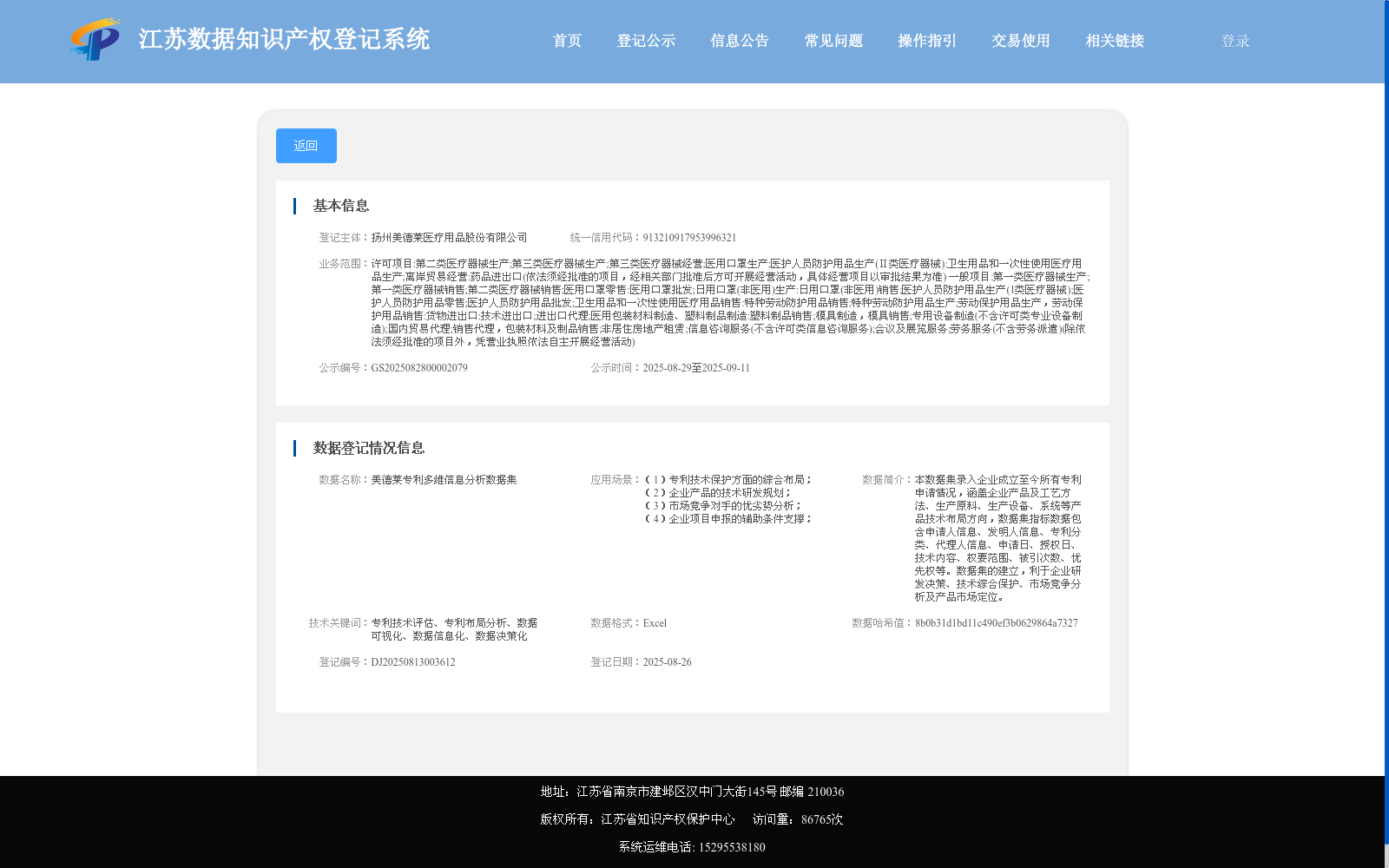Click the support phone 15295538180
Viewport: 1389px width, 868px height.
pos(732,847)
